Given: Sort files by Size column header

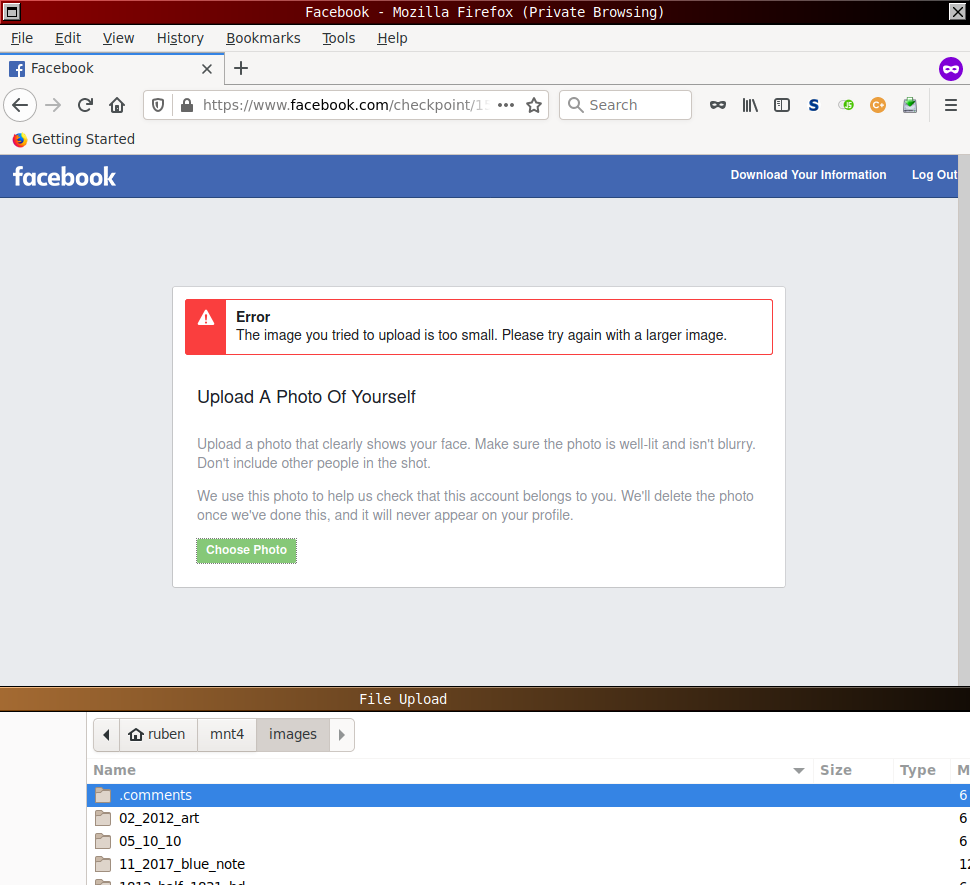Looking at the screenshot, I should (852, 770).
